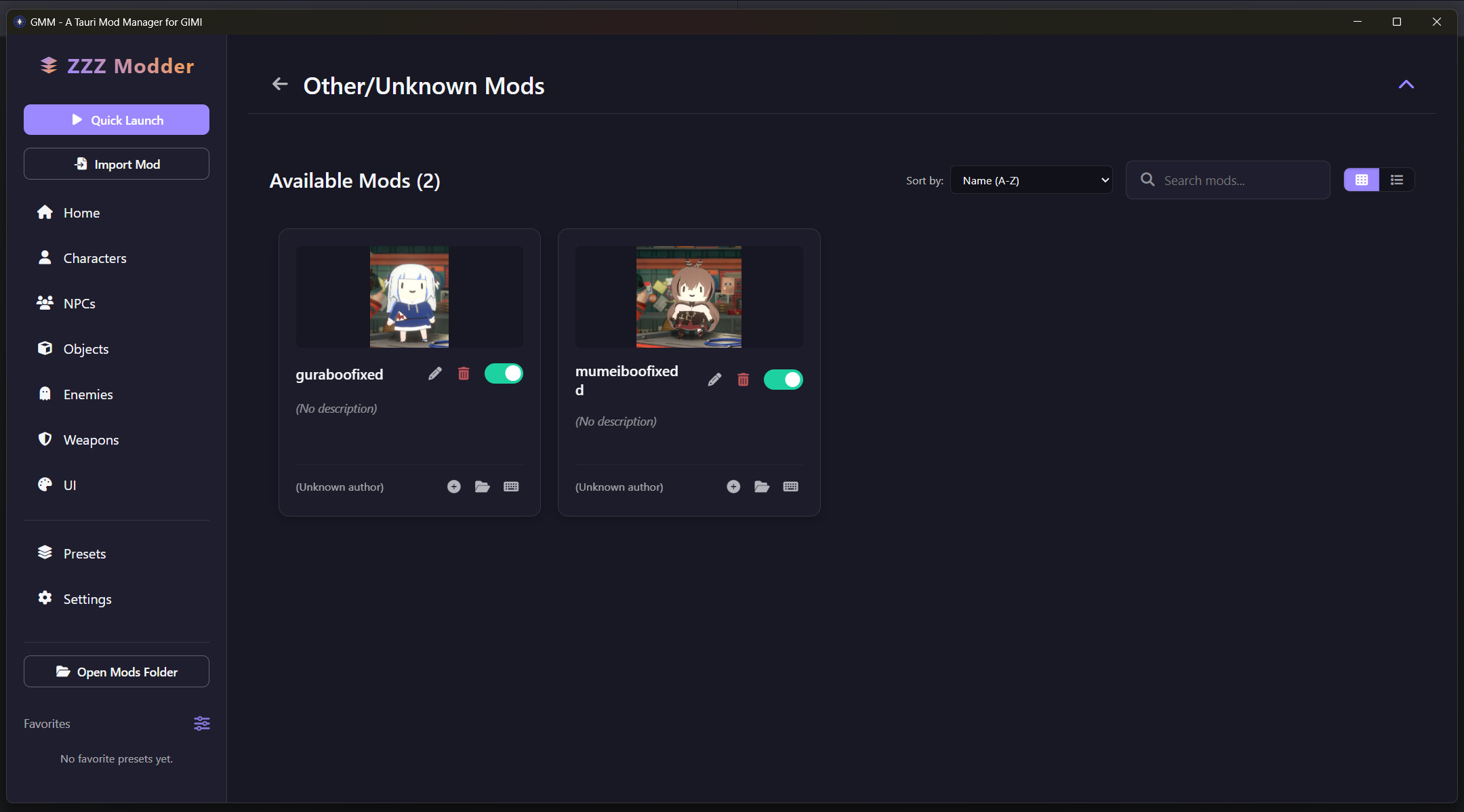Image resolution: width=1464 pixels, height=812 pixels.
Task: Switch to list view for mods
Action: [1396, 179]
